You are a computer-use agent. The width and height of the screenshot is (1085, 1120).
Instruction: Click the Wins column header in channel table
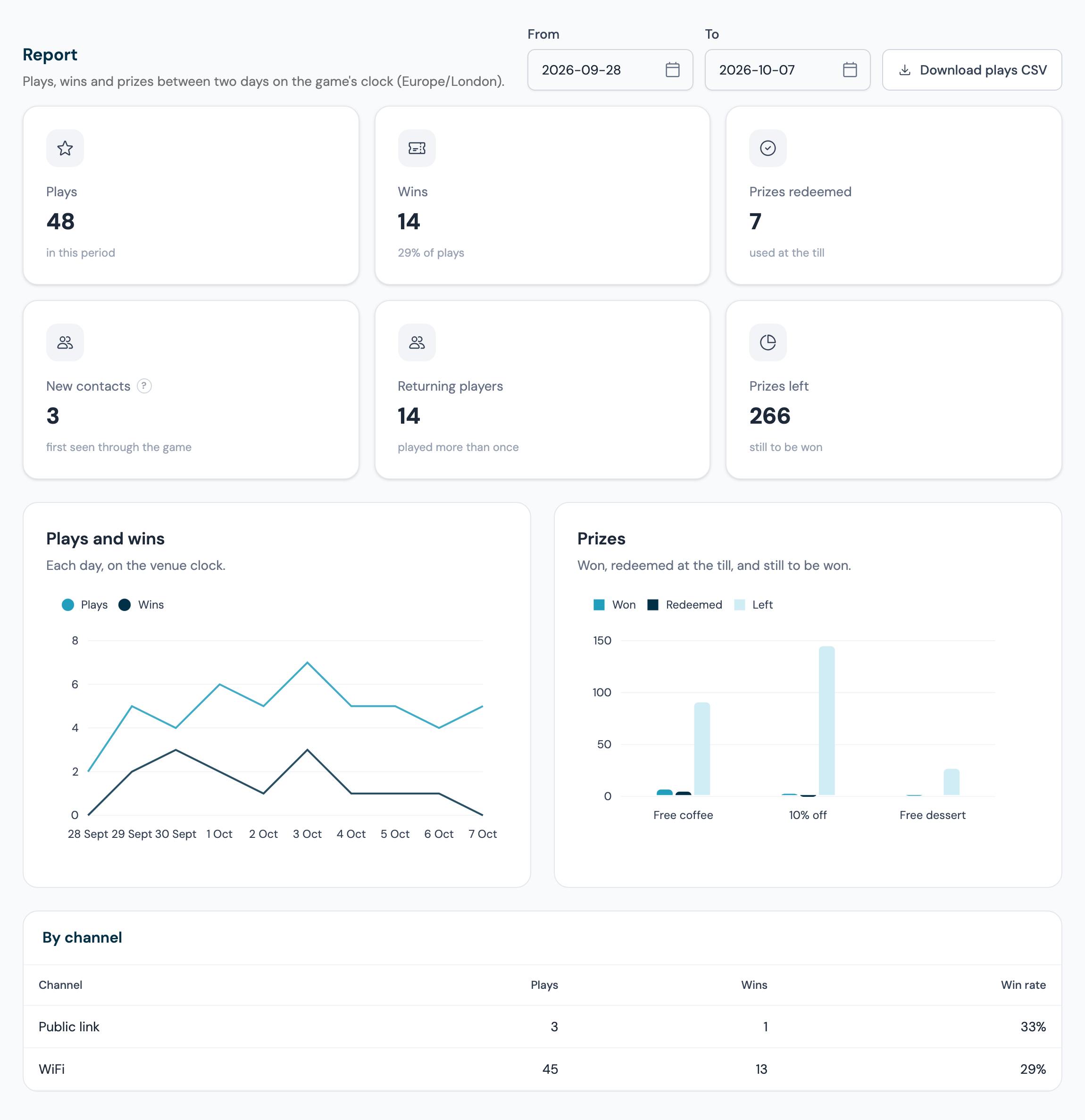point(754,985)
